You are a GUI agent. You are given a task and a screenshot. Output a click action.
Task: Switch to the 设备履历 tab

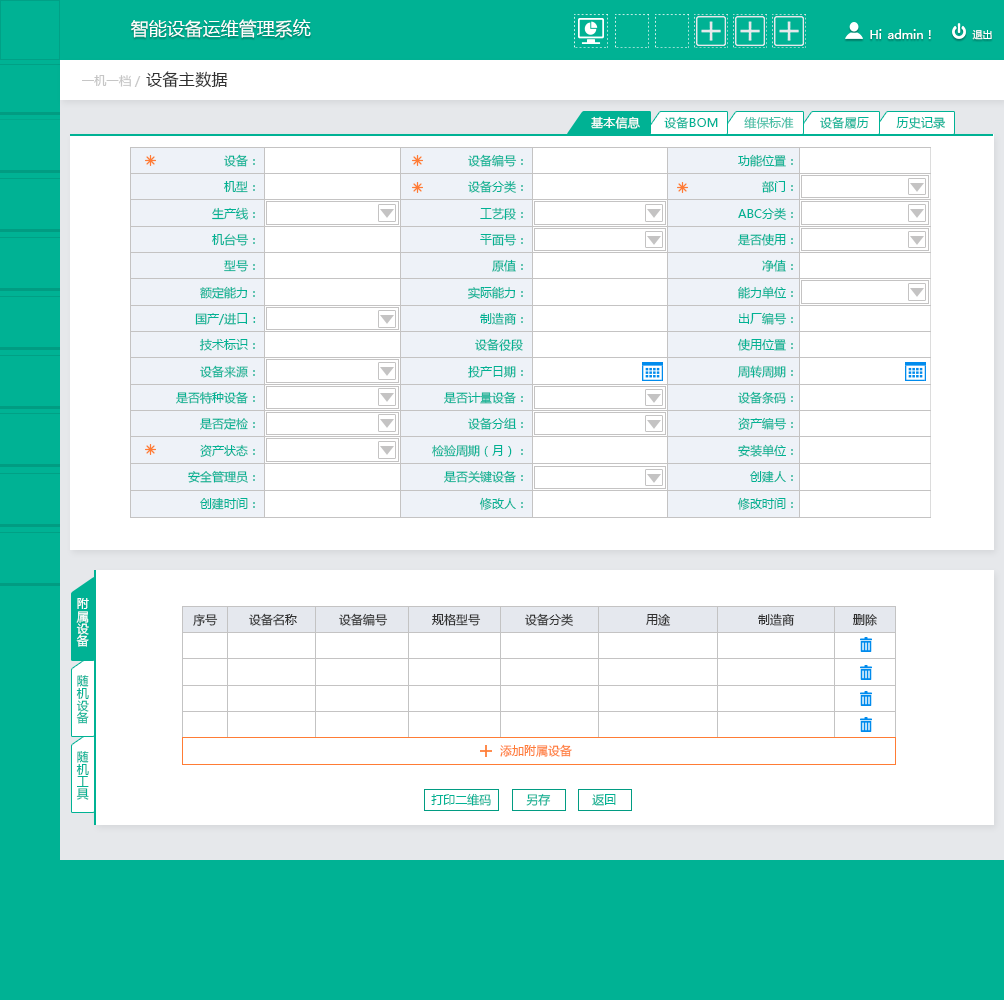[x=843, y=123]
